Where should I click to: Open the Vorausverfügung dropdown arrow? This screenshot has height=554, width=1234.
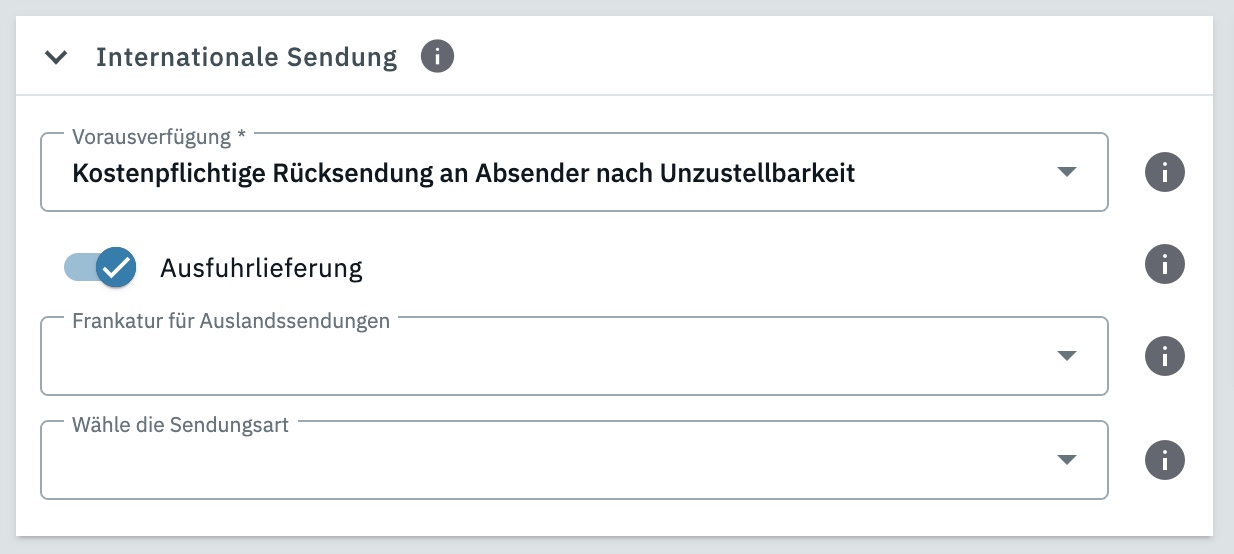coord(1067,172)
